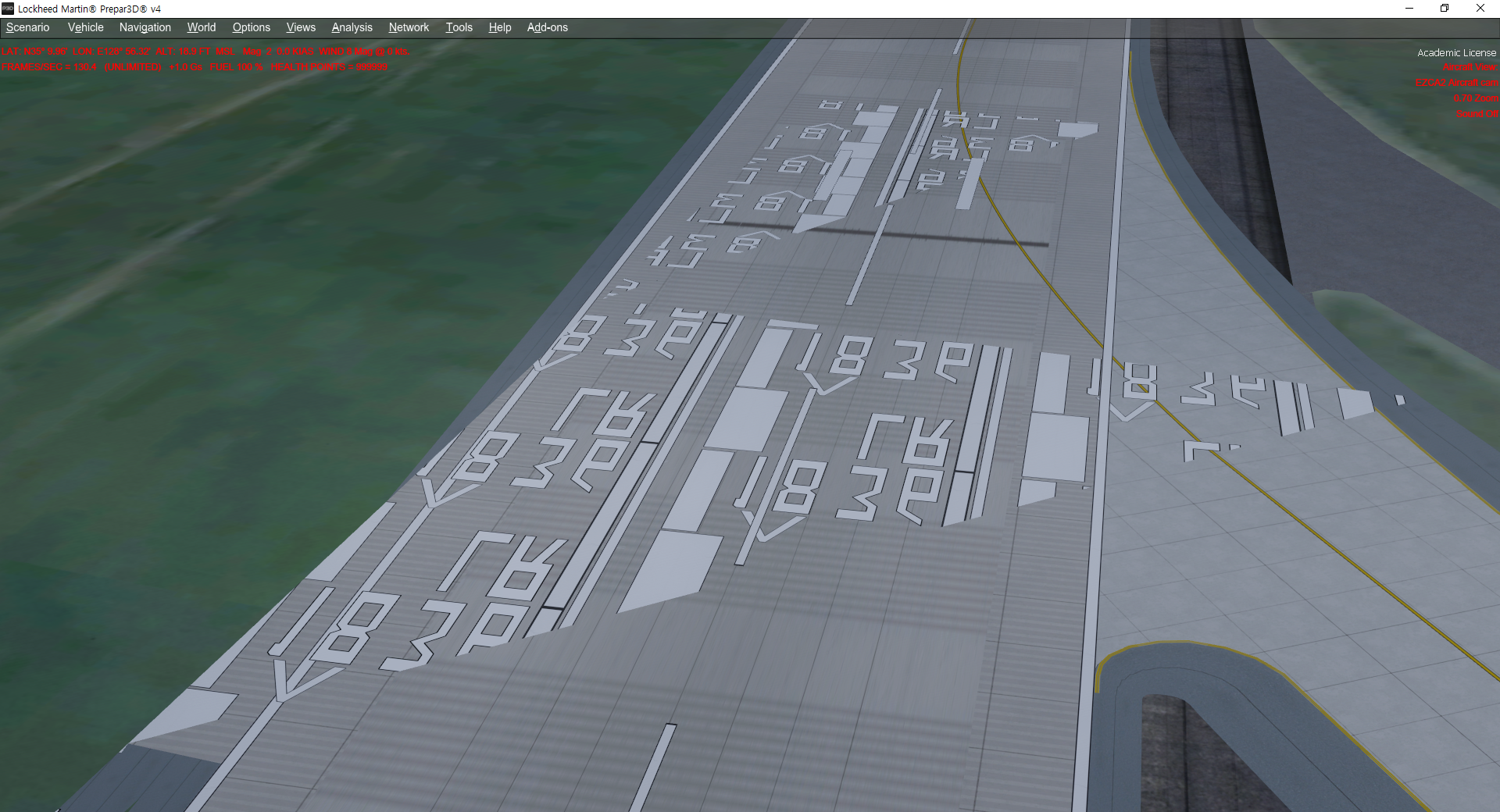Open the Vehicle menu
This screenshot has width=1500, height=812.
(x=85, y=27)
